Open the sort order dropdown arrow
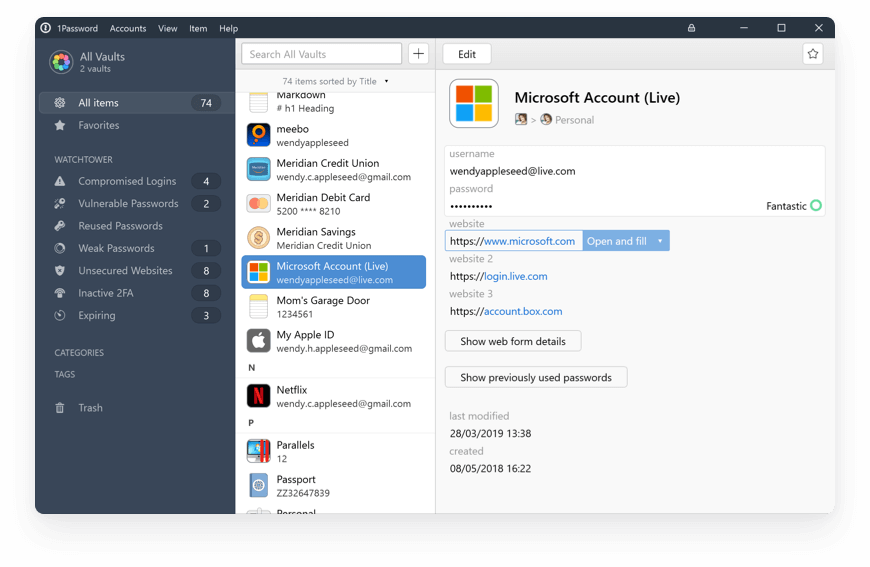 click(386, 82)
